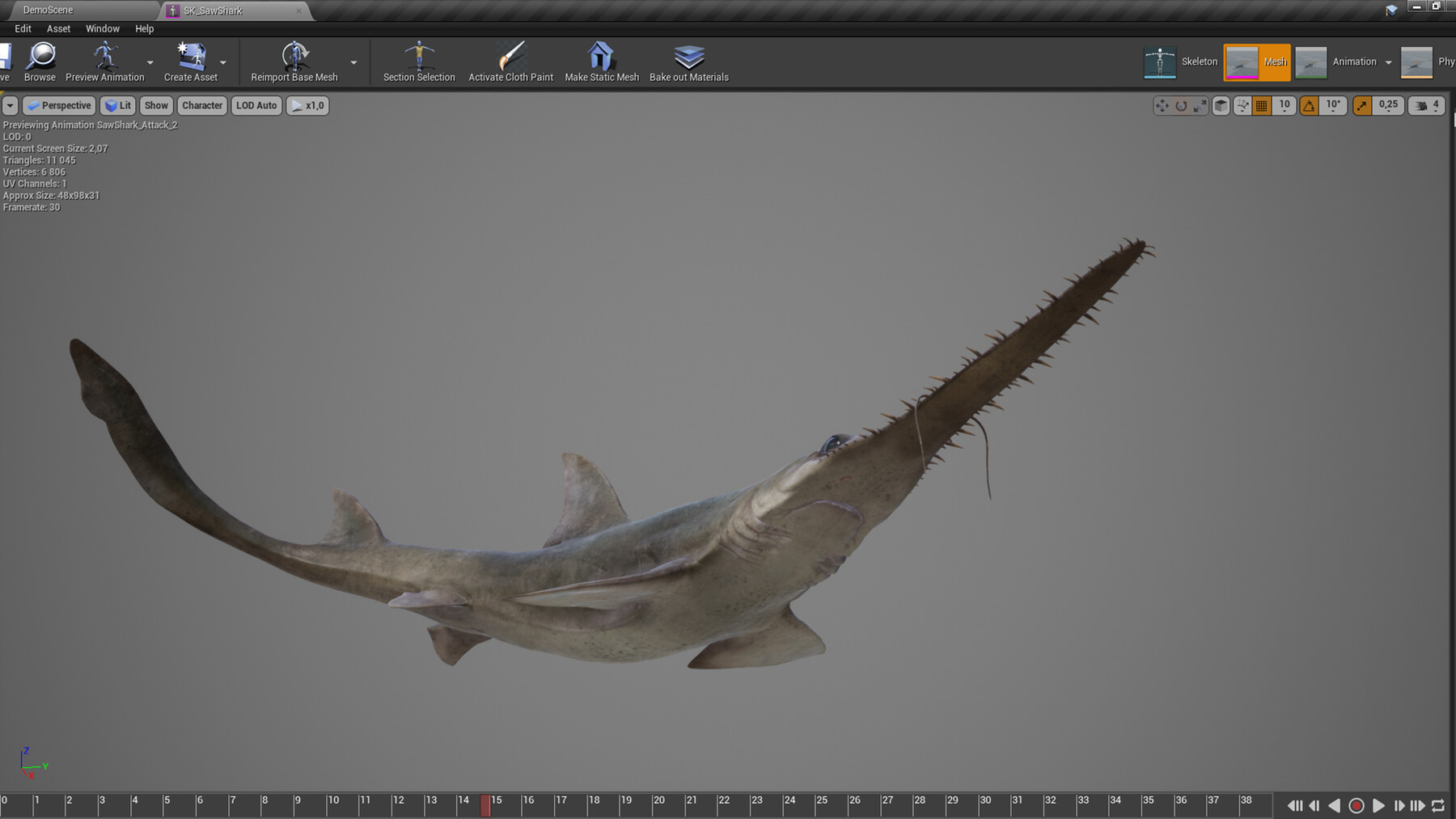Select the Section Selection tool
Viewport: 1456px width, 819px height.
(417, 61)
